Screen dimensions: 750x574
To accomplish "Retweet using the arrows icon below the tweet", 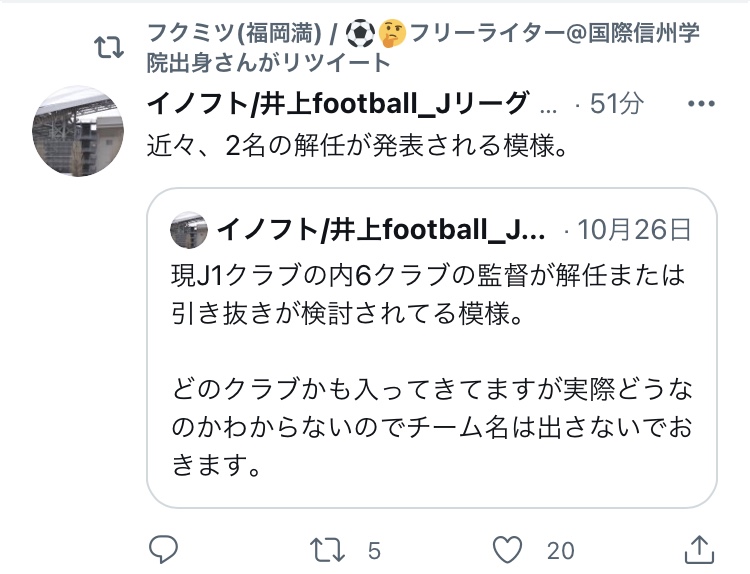I will point(327,548).
